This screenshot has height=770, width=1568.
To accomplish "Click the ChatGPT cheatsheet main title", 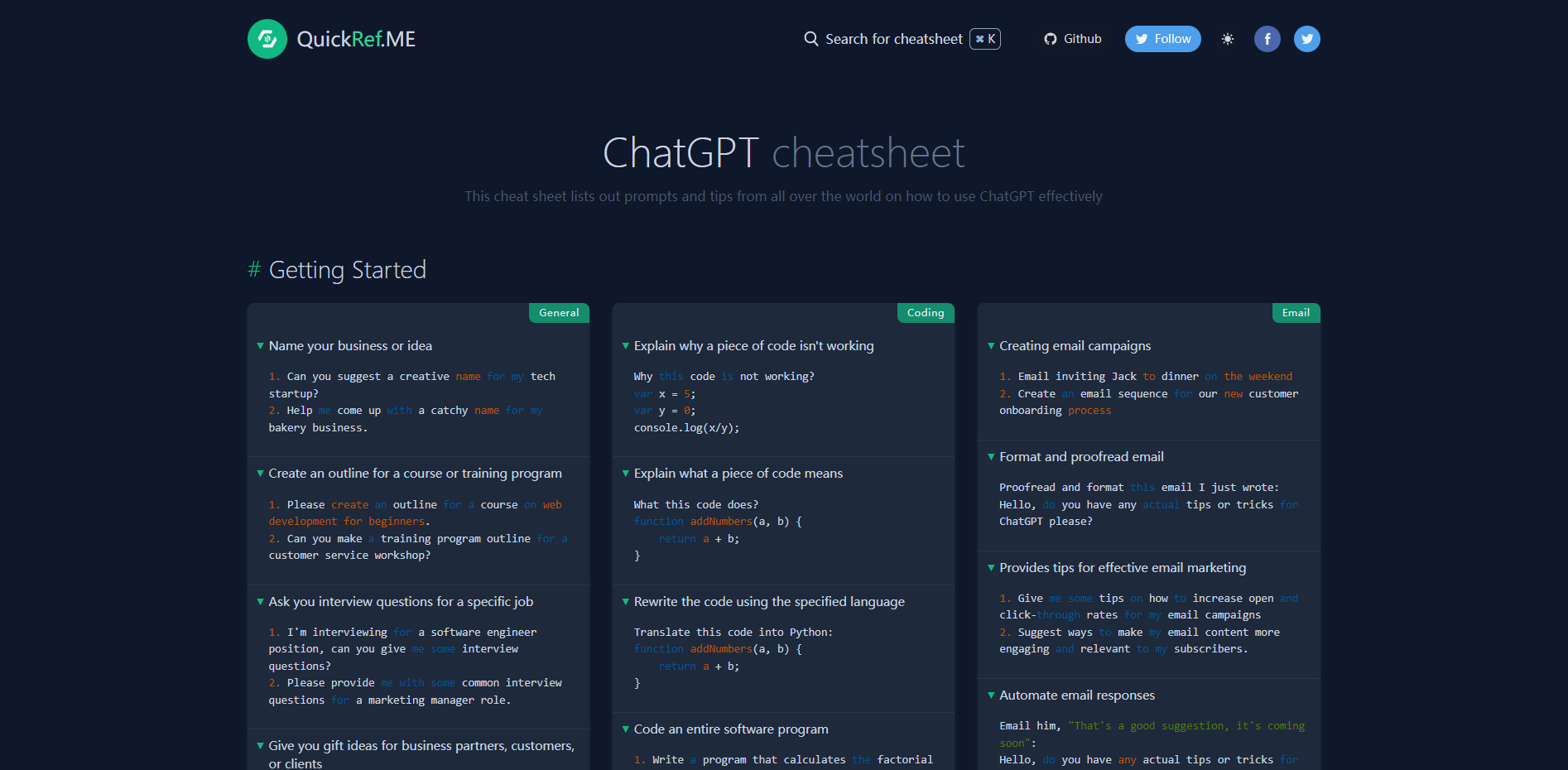I will pyautogui.click(x=784, y=153).
